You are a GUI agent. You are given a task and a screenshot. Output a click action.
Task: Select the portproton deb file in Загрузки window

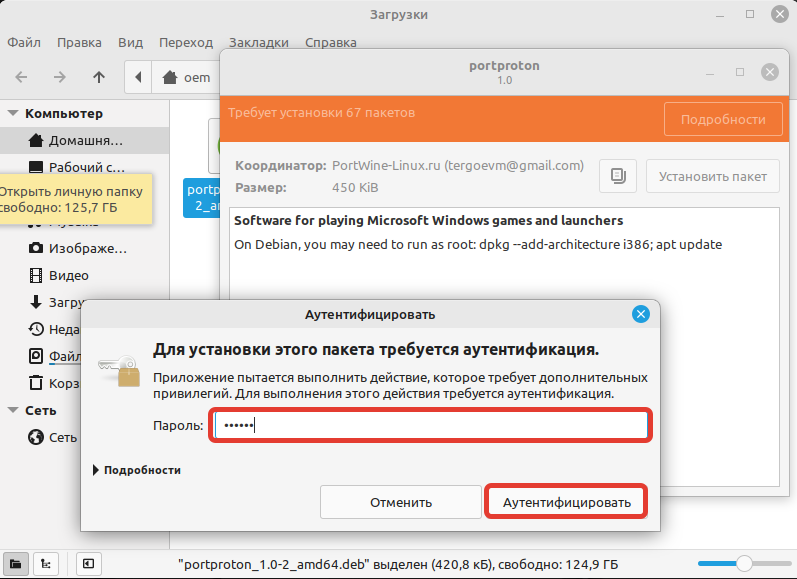coord(202,197)
